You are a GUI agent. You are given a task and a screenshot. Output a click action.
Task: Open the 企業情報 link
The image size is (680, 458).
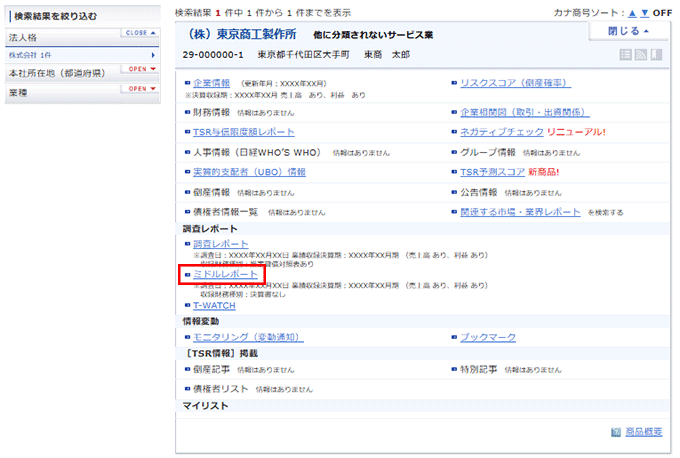pyautogui.click(x=211, y=83)
